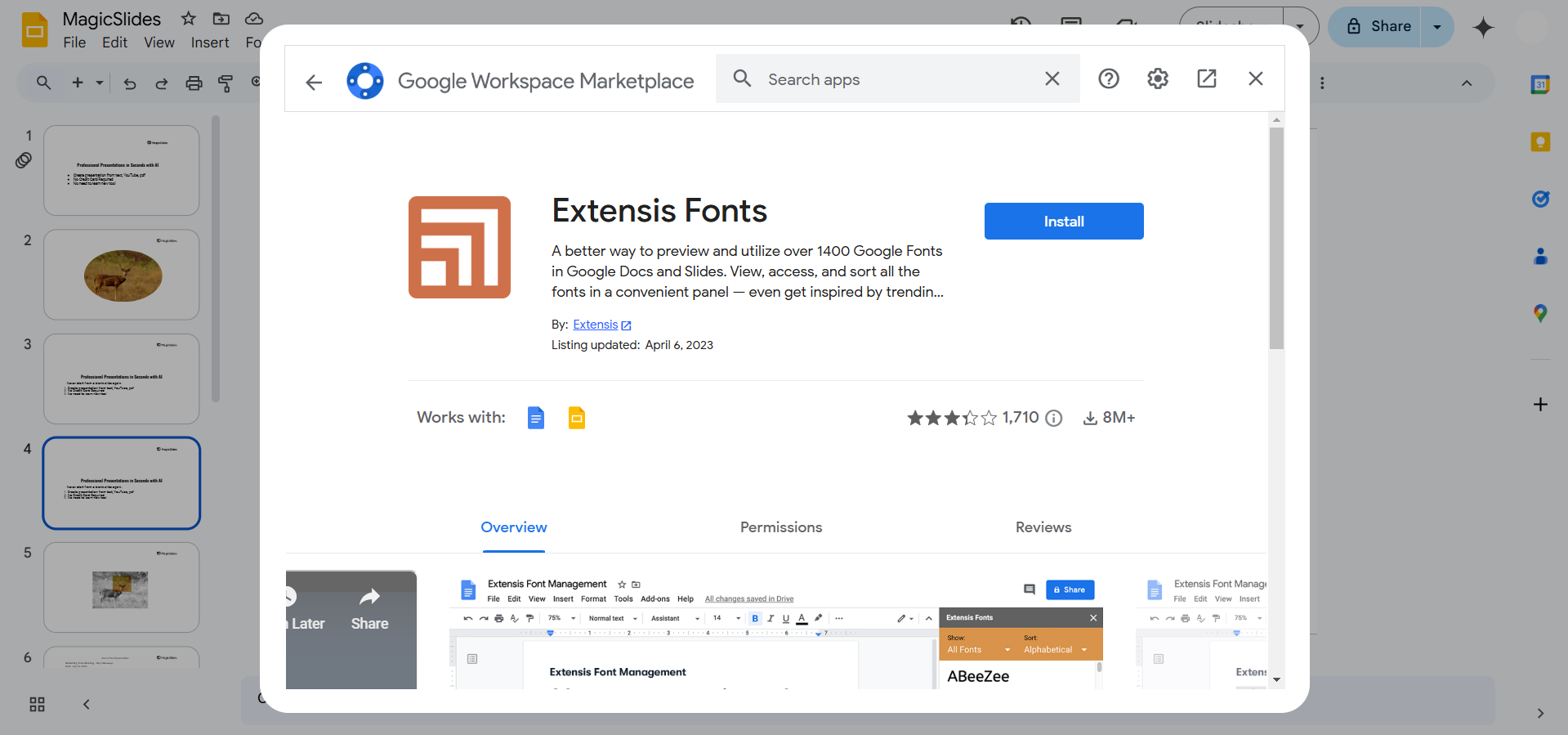Type in the Search apps field
1568x735 pixels.
tap(899, 79)
